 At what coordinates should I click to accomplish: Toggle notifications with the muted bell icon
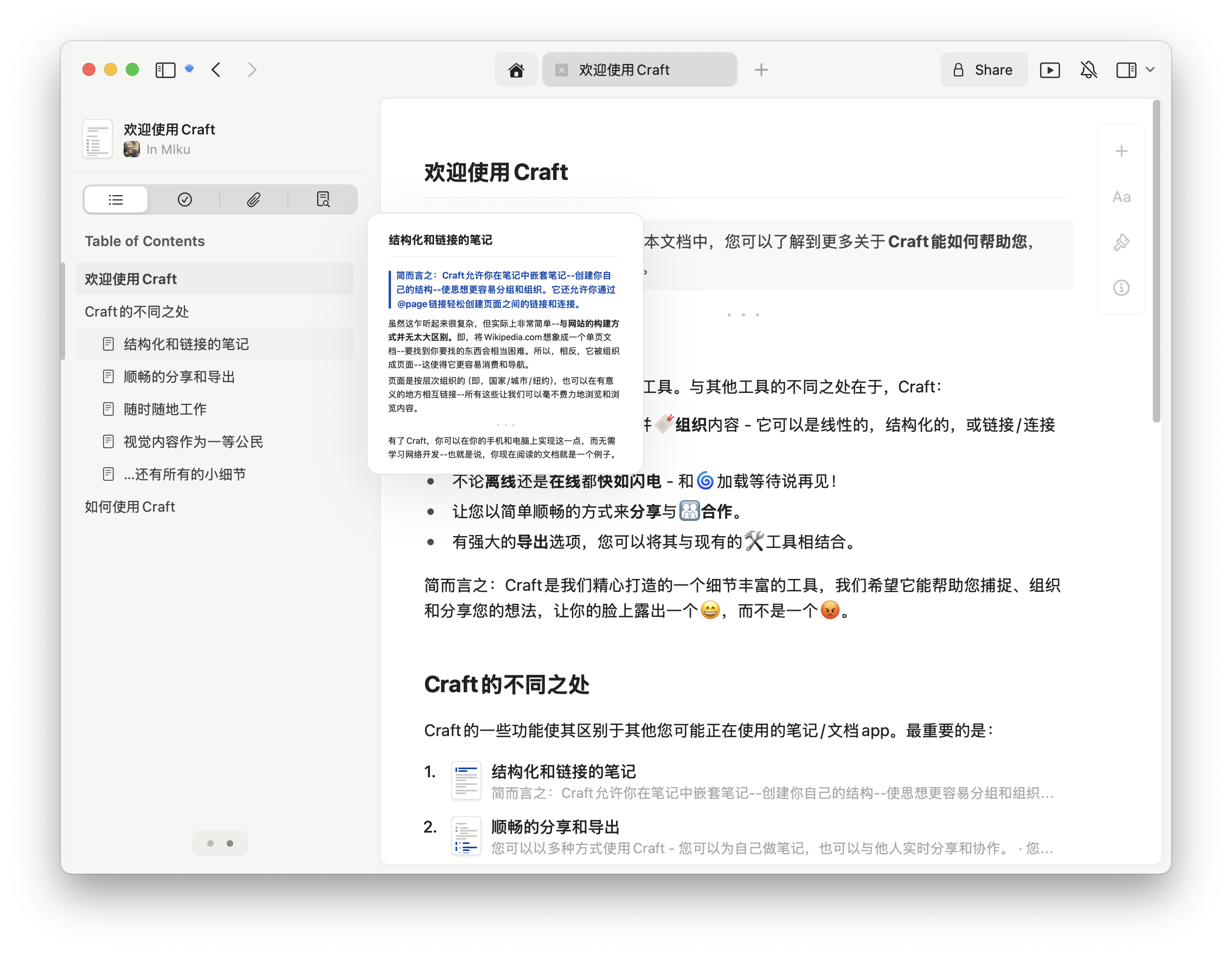tap(1088, 70)
